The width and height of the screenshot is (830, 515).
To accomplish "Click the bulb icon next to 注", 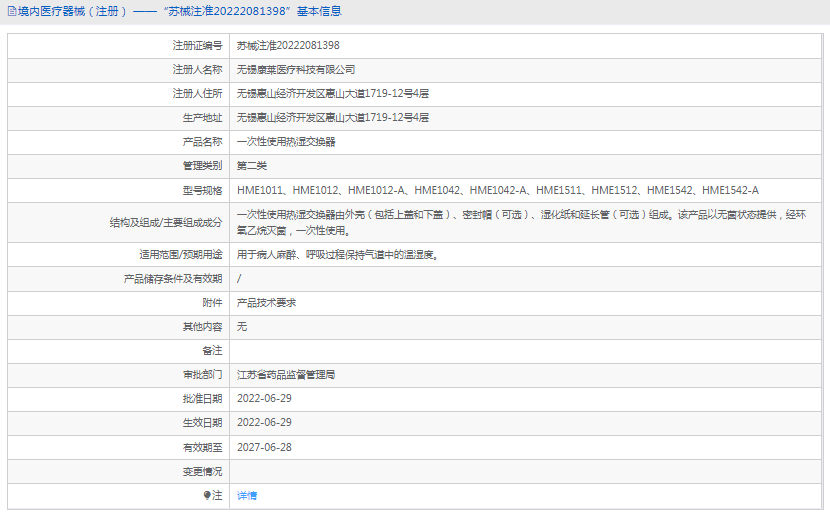I will [x=207, y=495].
